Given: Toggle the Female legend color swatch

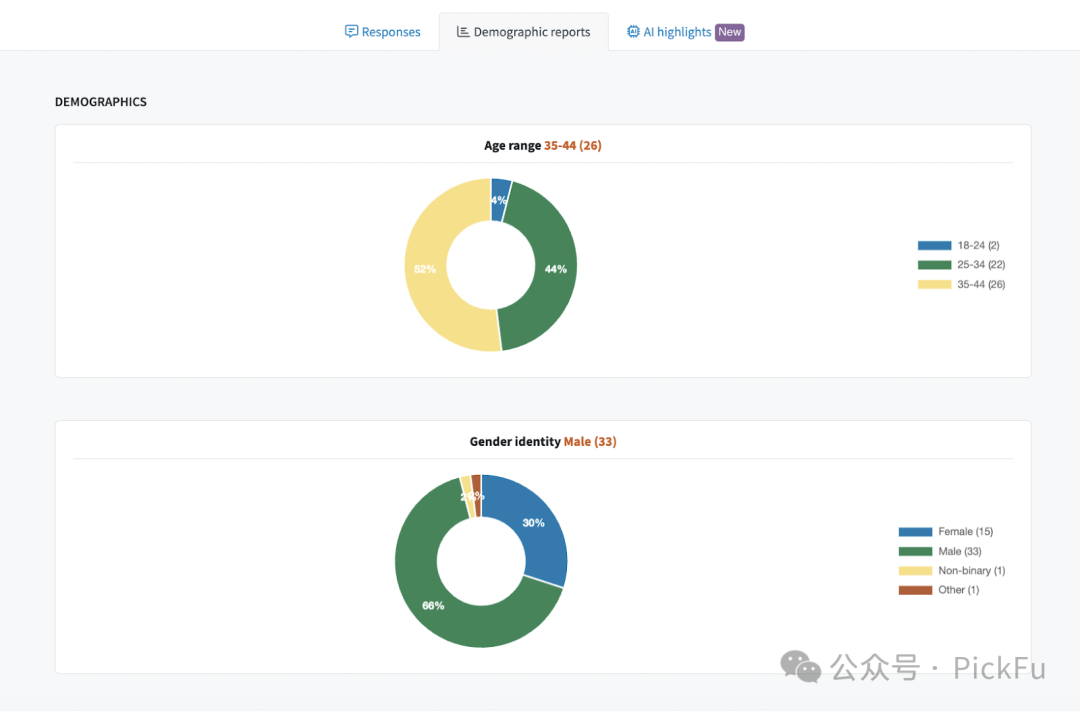Looking at the screenshot, I should tap(915, 532).
